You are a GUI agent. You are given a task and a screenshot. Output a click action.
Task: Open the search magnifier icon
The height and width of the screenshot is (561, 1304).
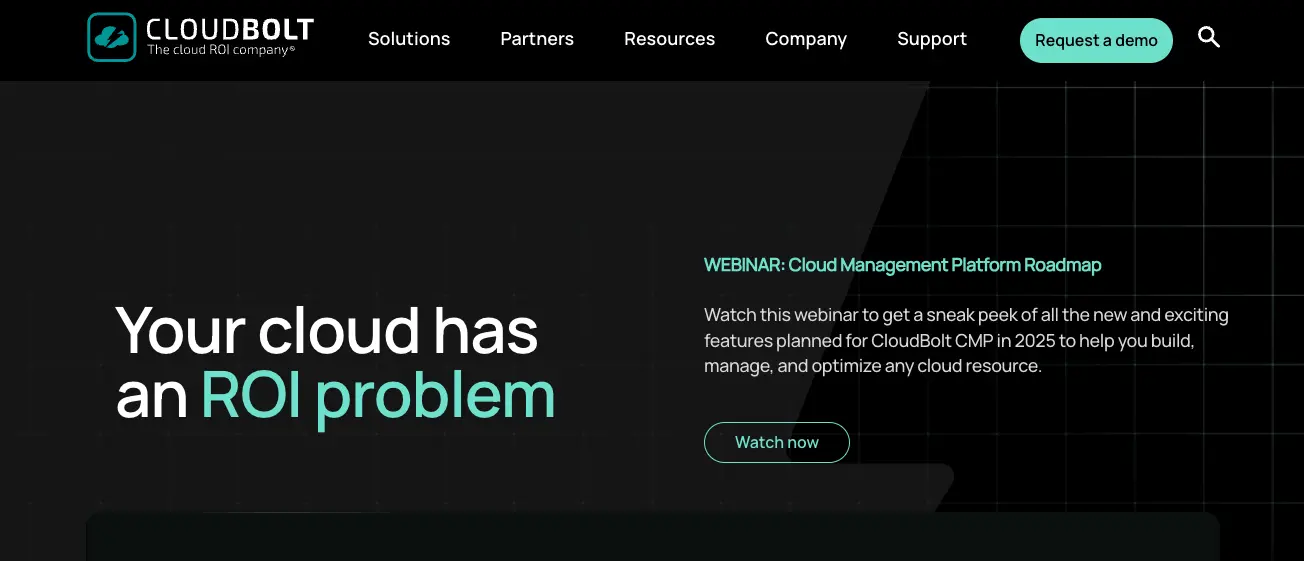[1209, 38]
